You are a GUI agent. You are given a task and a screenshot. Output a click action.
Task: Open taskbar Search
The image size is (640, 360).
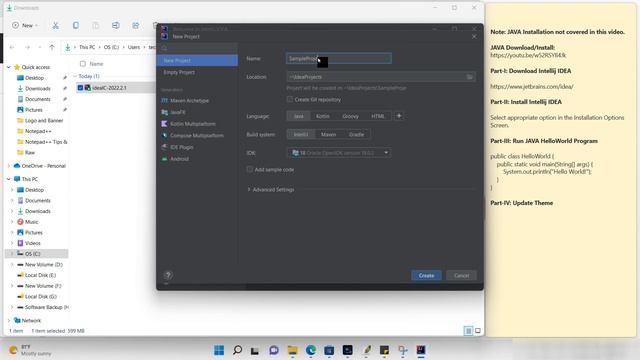237,350
